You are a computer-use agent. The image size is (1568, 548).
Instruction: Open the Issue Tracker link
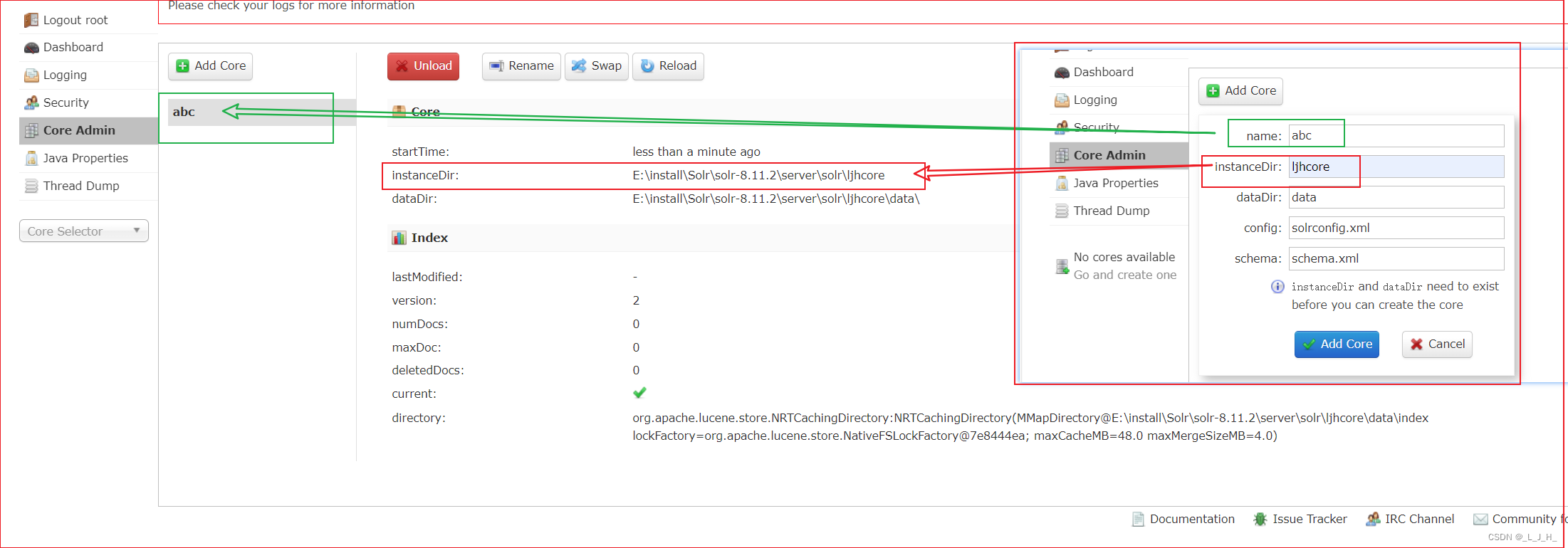[1310, 520]
